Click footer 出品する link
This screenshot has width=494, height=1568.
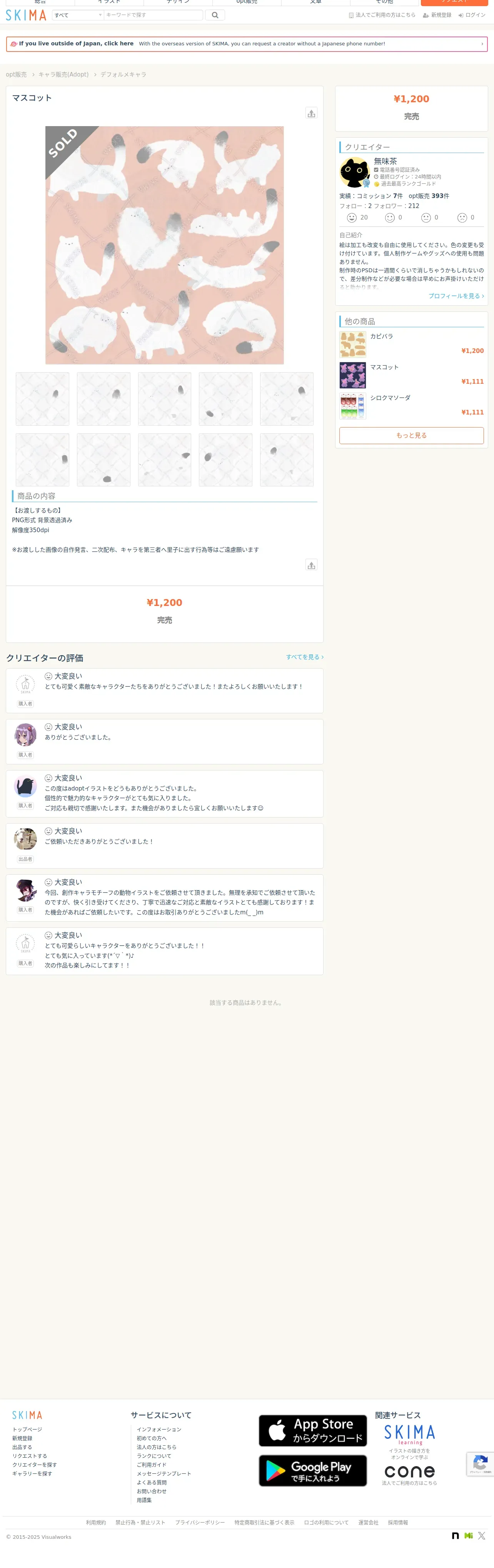click(x=23, y=1448)
